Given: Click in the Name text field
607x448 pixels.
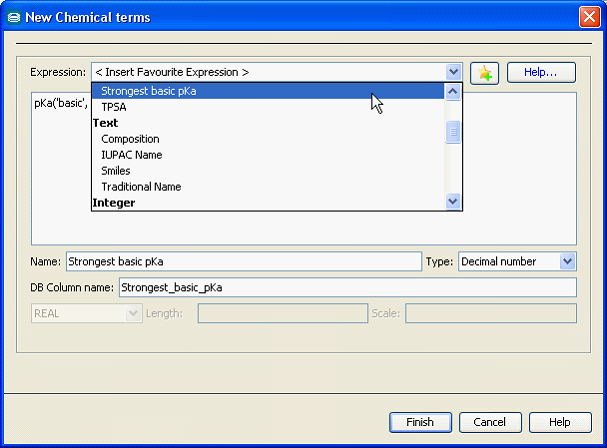Looking at the screenshot, I should (243, 262).
